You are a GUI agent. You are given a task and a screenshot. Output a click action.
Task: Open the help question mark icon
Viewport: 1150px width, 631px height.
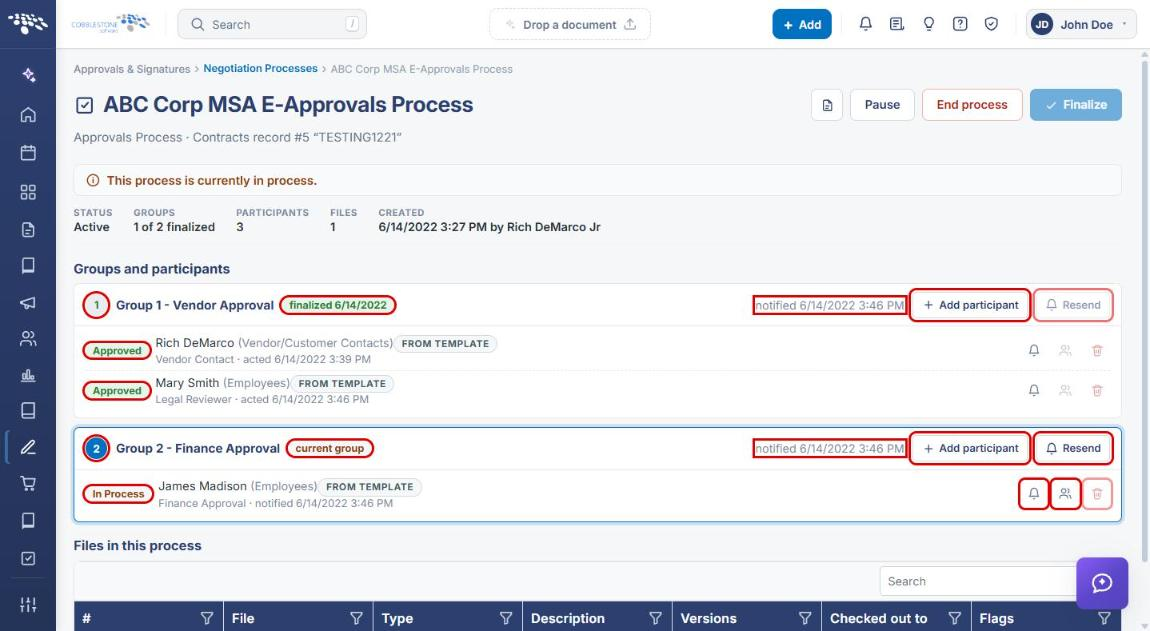coord(959,24)
